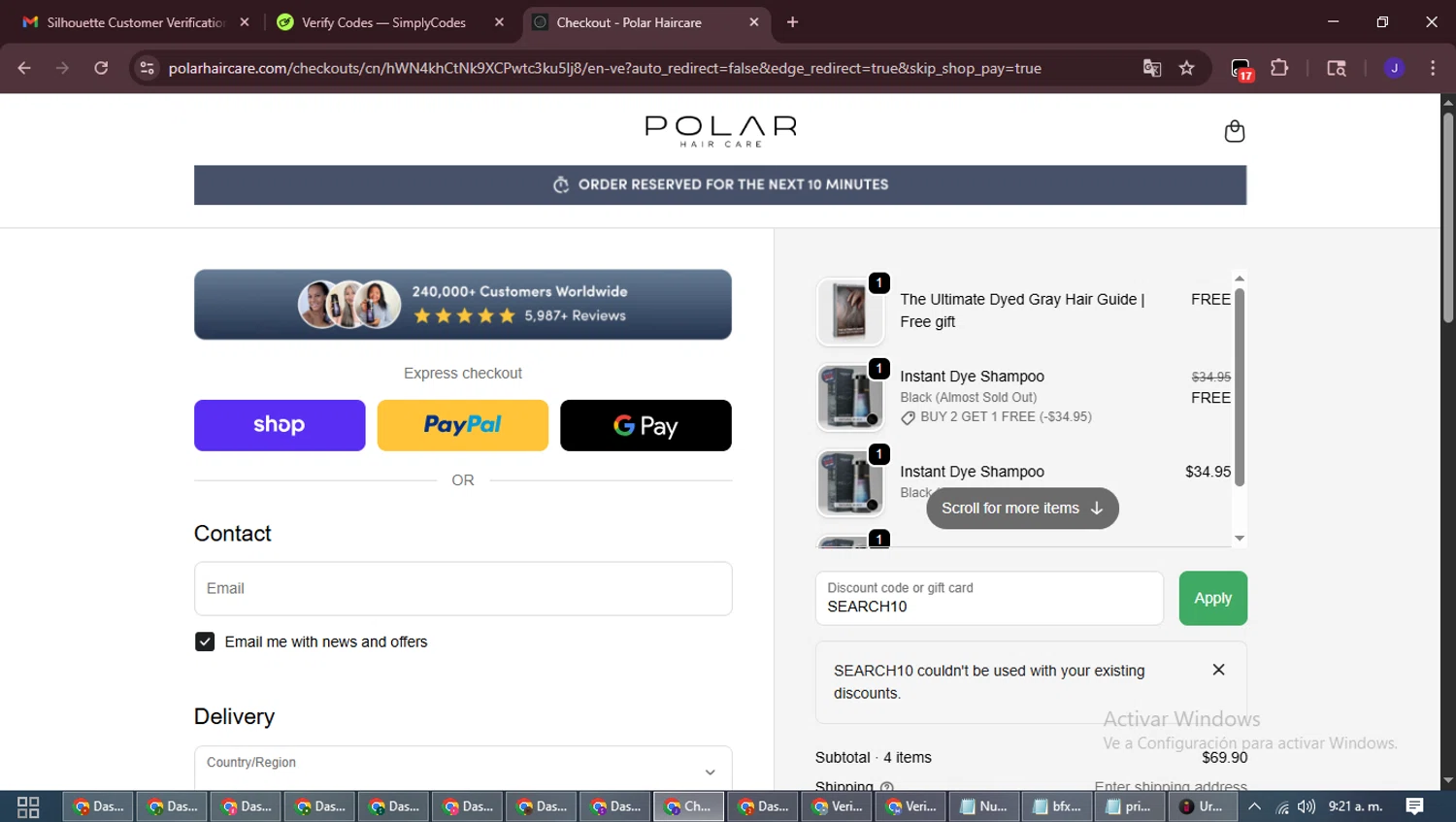1456x822 pixels.
Task: Open the Extensions puzzle icon
Action: [x=1279, y=68]
